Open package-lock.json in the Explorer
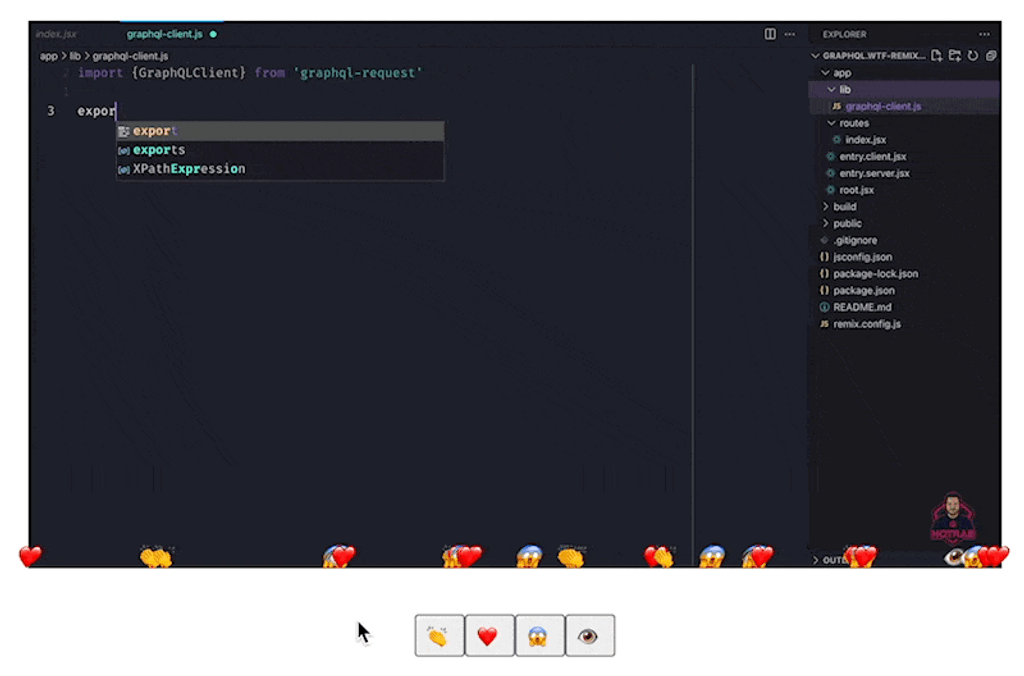 pyautogui.click(x=903, y=274)
